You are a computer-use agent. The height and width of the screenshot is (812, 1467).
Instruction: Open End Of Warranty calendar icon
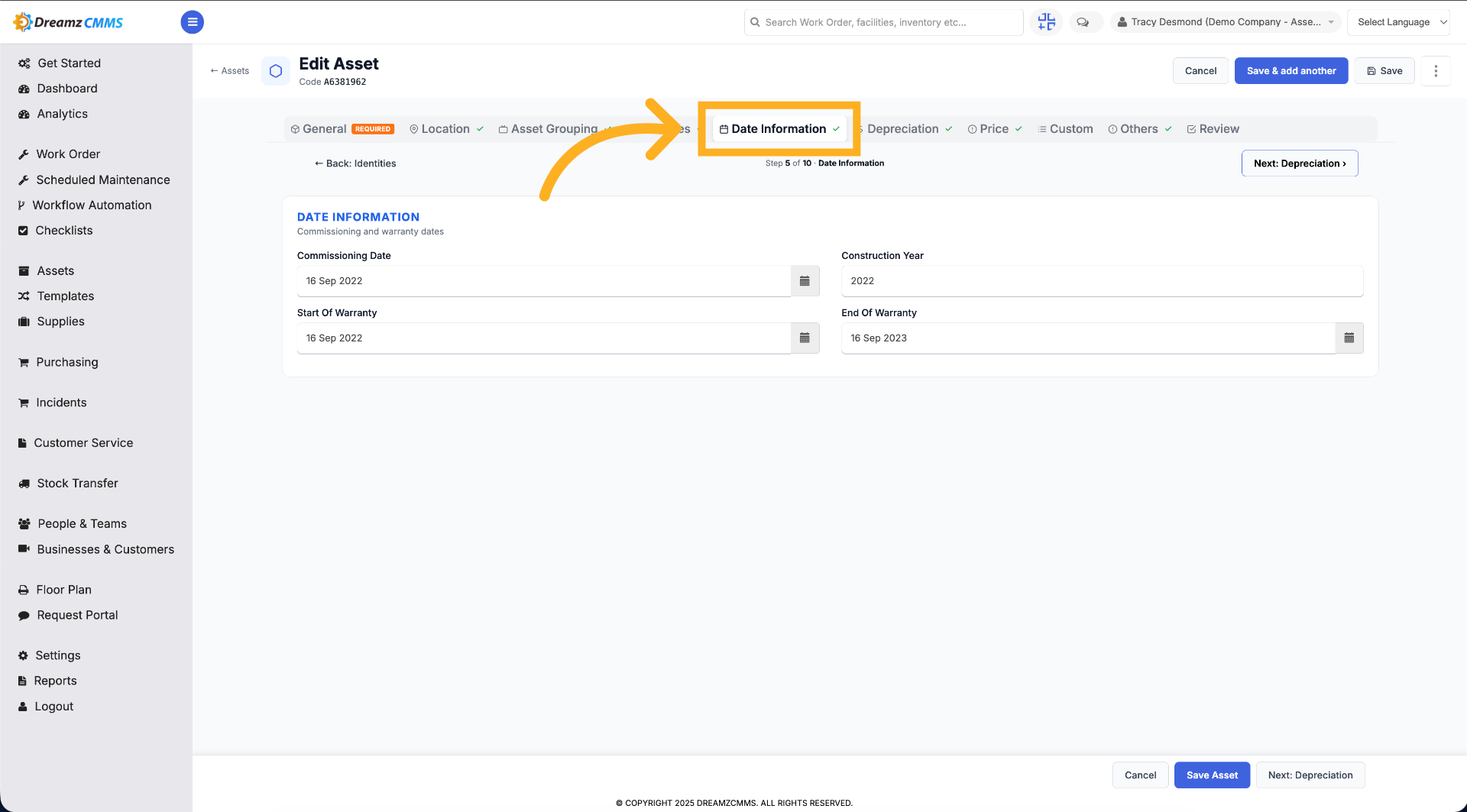pos(1349,338)
